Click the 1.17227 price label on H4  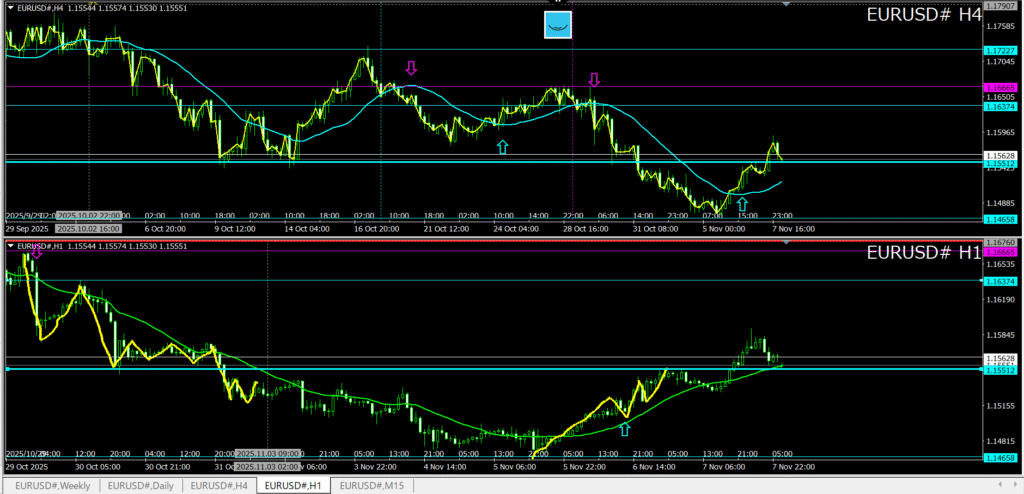[1000, 50]
